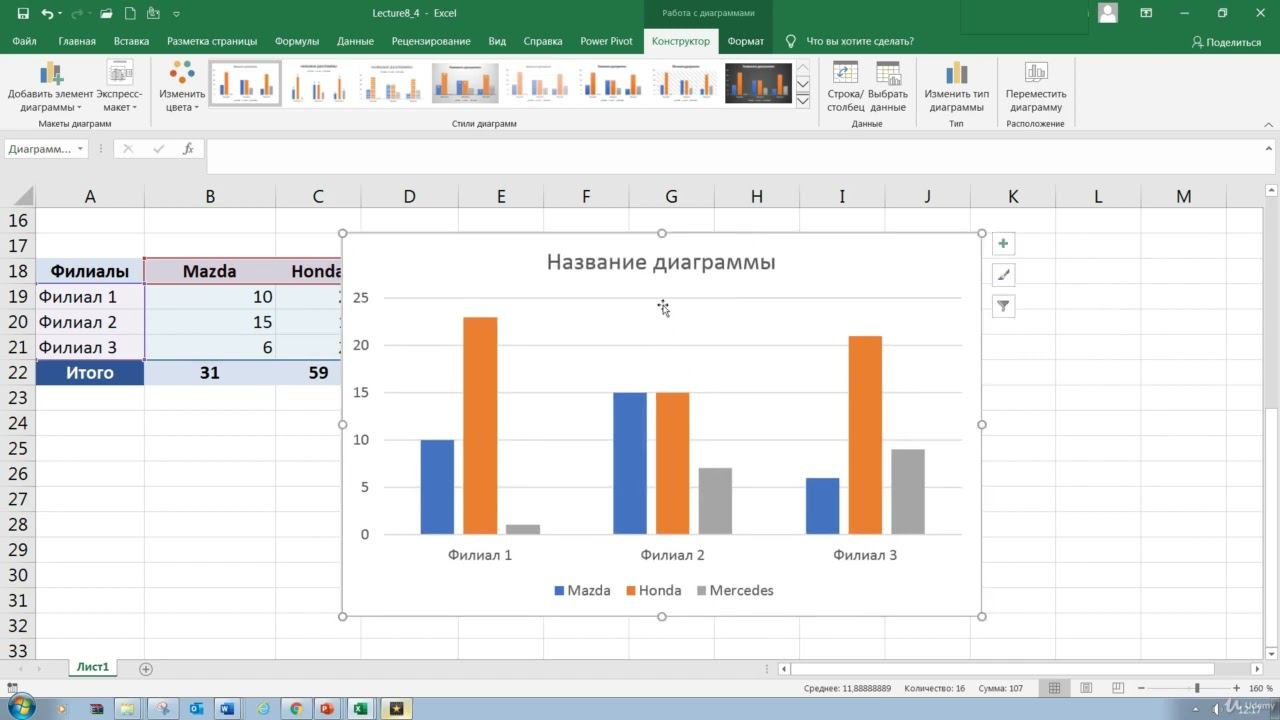Open the Name Box dropdown
Image resolution: width=1280 pixels, height=720 pixels.
coord(80,149)
